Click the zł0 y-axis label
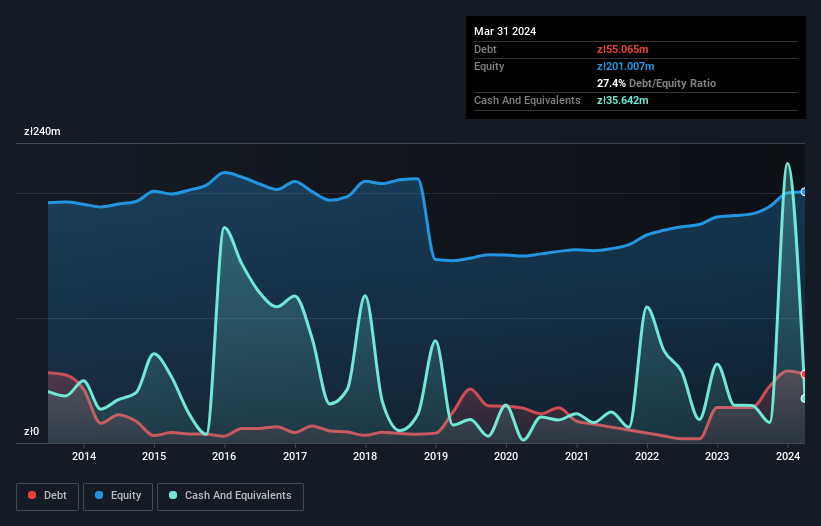The height and width of the screenshot is (526, 821). coord(31,431)
